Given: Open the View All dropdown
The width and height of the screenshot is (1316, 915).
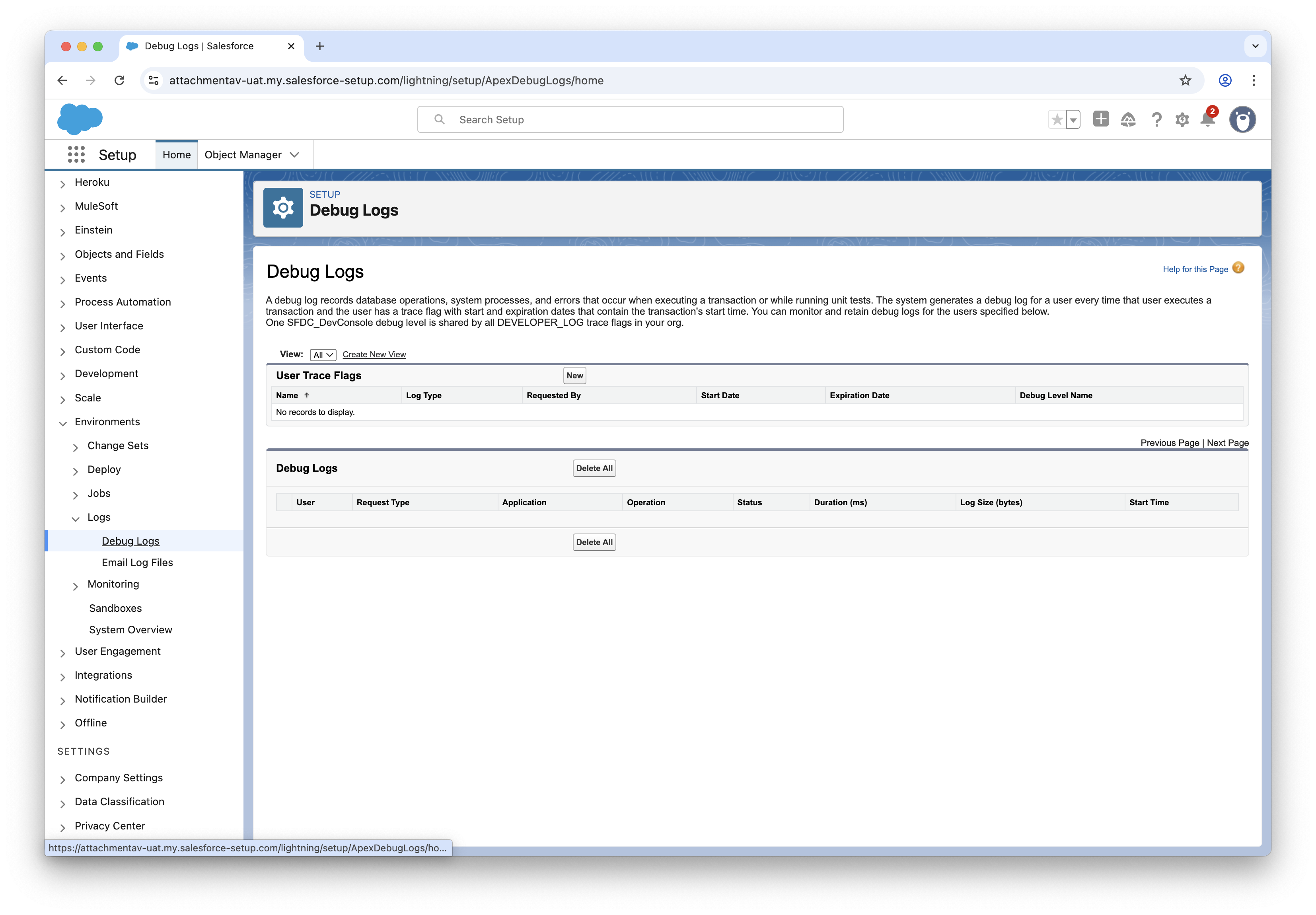Looking at the screenshot, I should pos(323,355).
